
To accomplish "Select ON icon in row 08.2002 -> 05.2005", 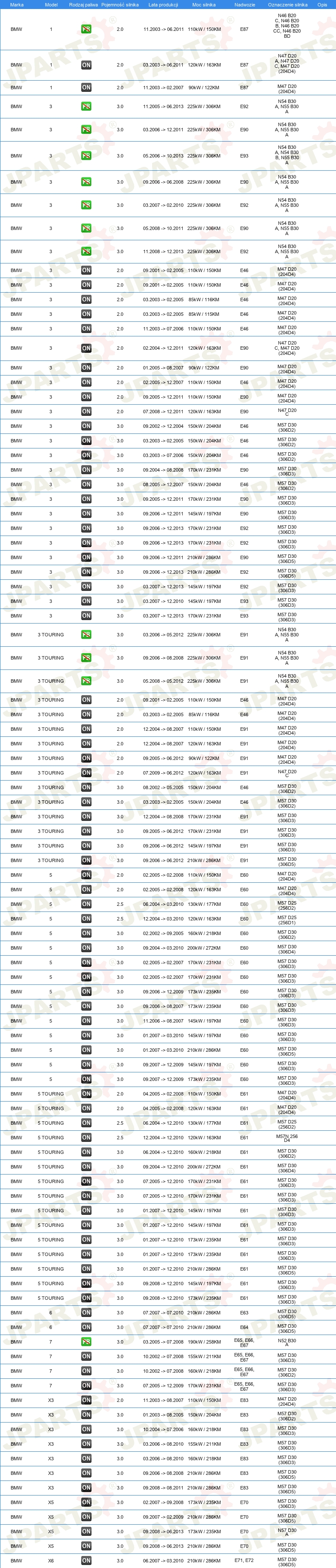I will click(86, 788).
